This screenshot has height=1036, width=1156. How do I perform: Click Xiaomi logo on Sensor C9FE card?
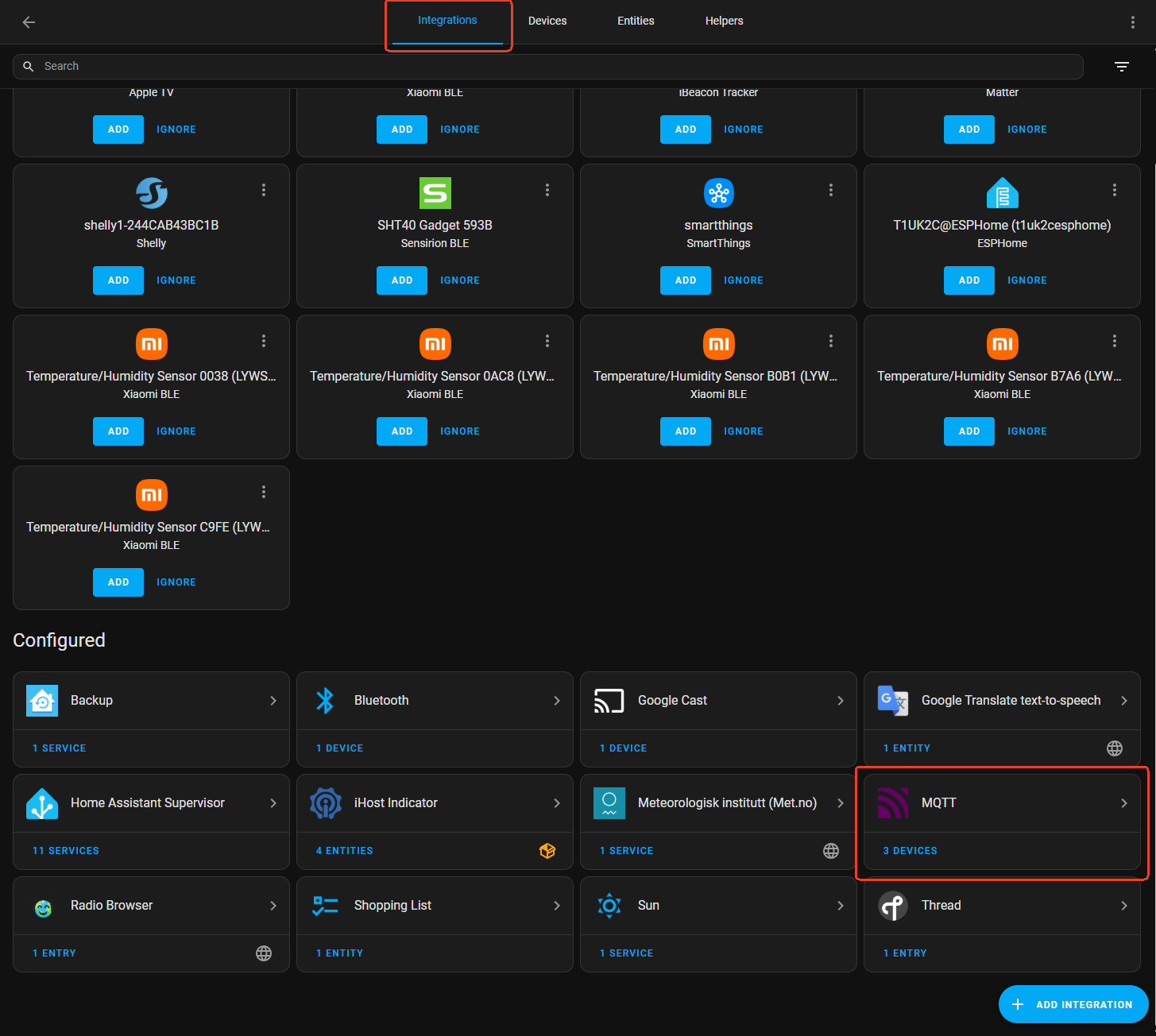tap(152, 495)
